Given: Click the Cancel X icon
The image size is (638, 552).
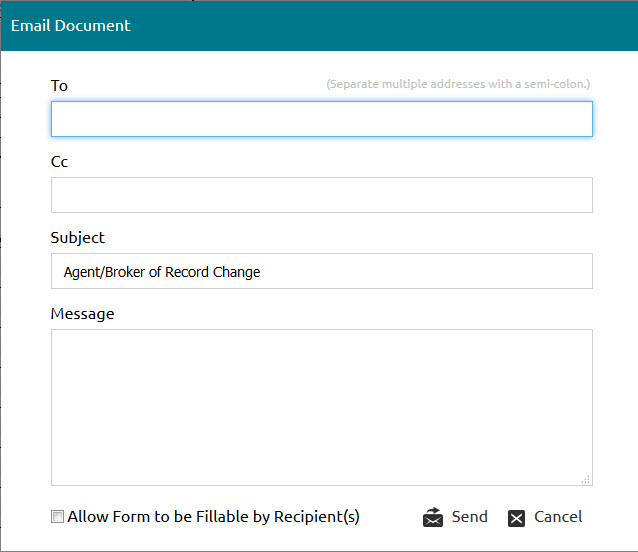Looking at the screenshot, I should tap(516, 518).
